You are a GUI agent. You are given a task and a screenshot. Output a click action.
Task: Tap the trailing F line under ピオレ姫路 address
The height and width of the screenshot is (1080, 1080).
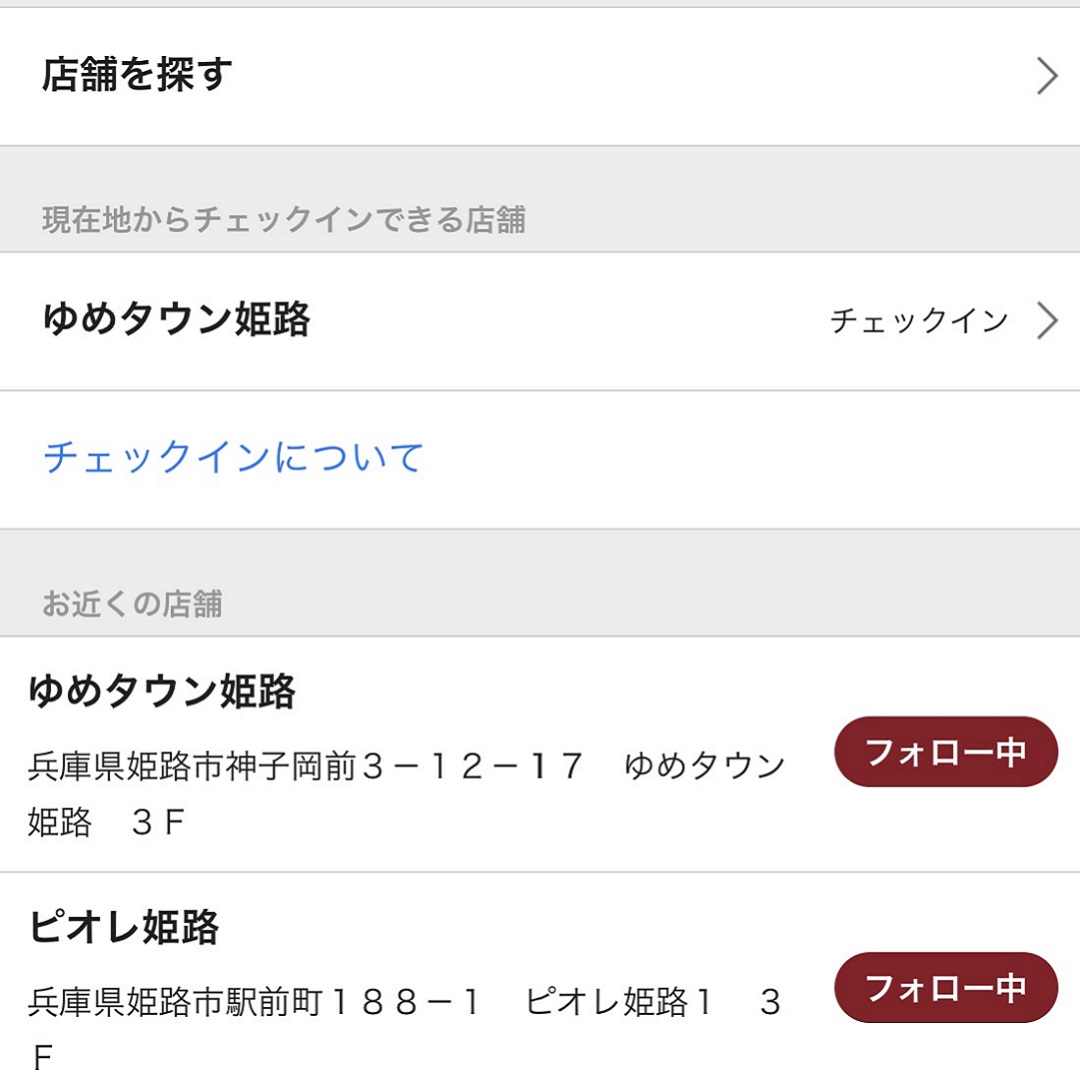coord(43,1057)
